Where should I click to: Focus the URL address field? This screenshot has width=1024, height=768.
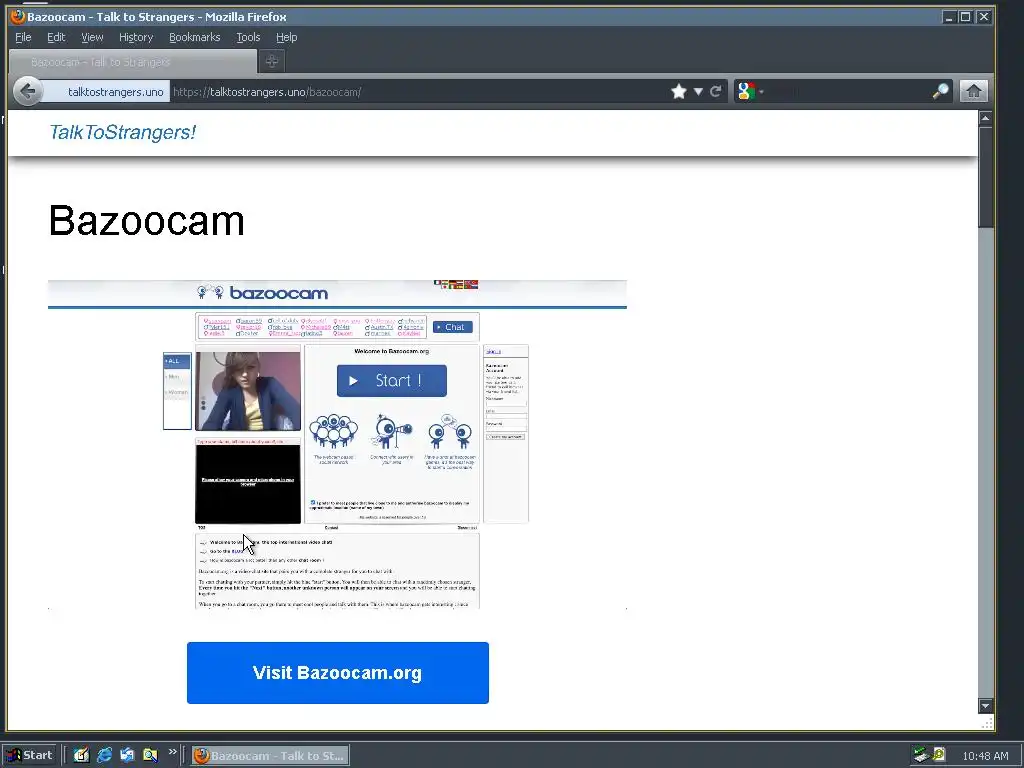(418, 91)
